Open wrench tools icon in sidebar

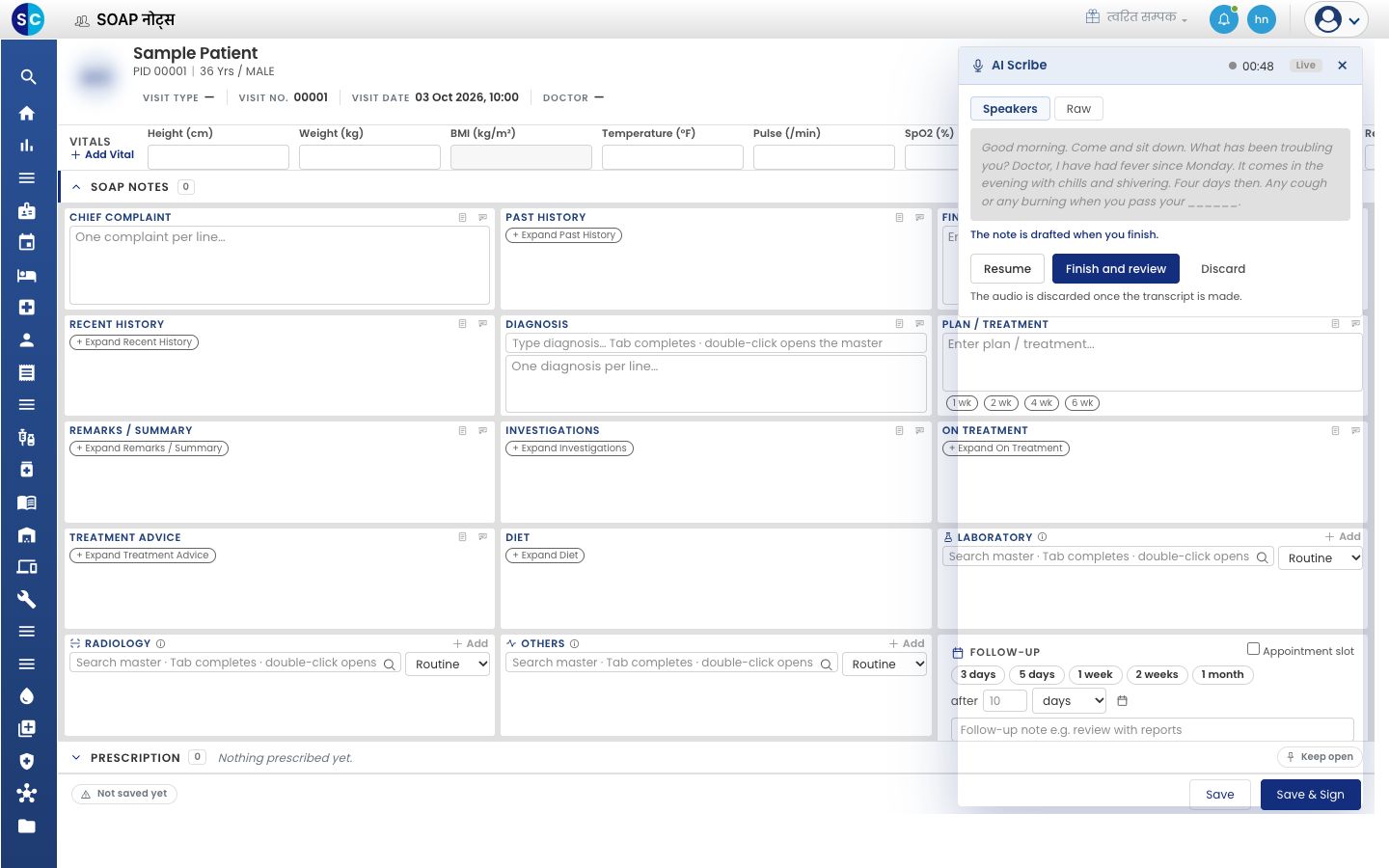click(27, 599)
